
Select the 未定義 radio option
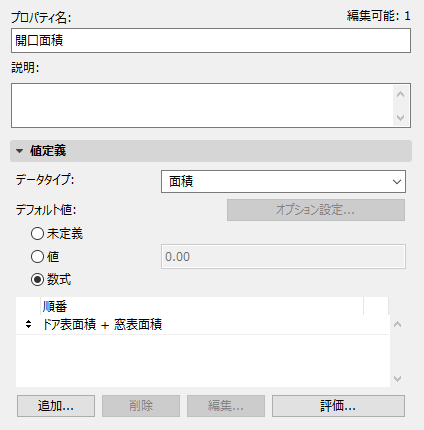[37, 234]
